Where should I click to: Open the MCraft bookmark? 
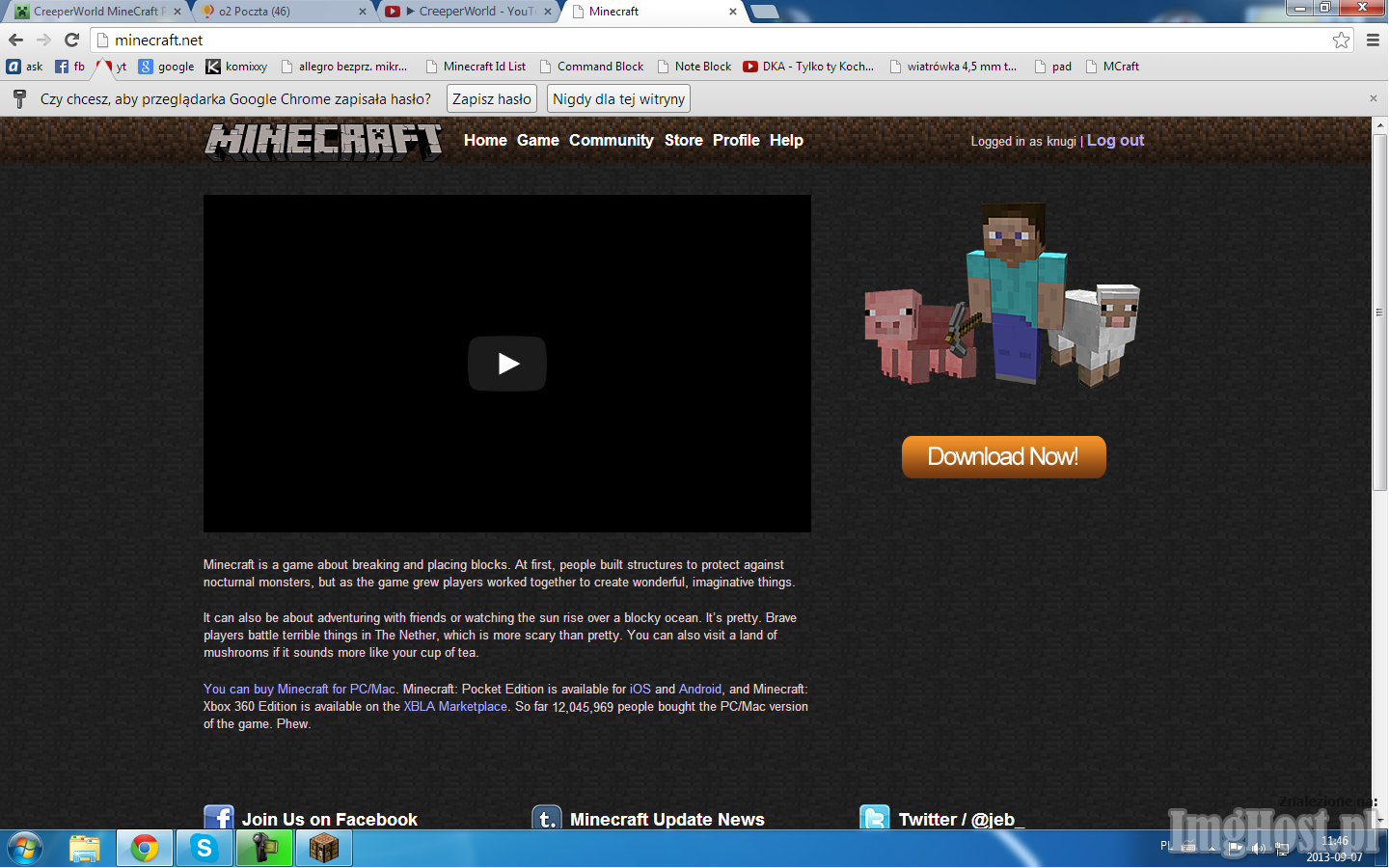pyautogui.click(x=1113, y=67)
